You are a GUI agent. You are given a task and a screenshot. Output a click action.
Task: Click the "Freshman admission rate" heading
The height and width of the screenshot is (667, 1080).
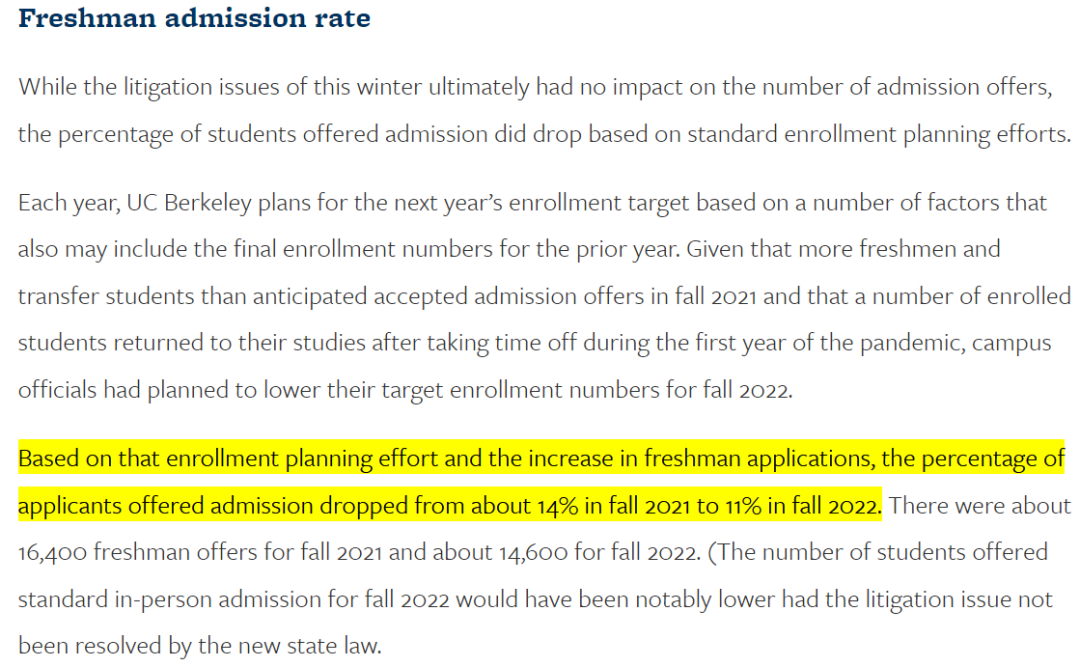tap(194, 18)
